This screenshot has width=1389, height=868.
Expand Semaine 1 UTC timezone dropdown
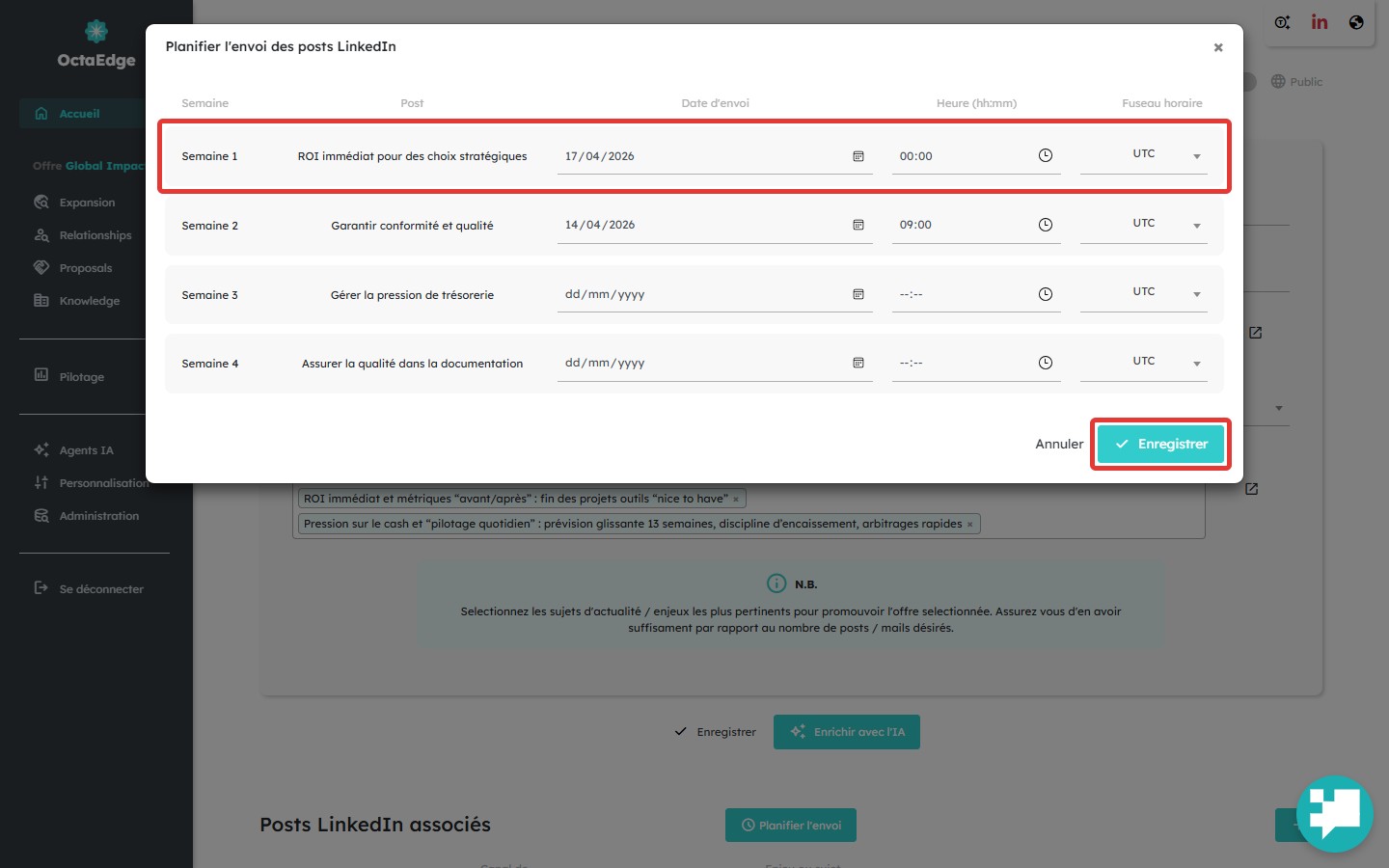[x=1143, y=154]
